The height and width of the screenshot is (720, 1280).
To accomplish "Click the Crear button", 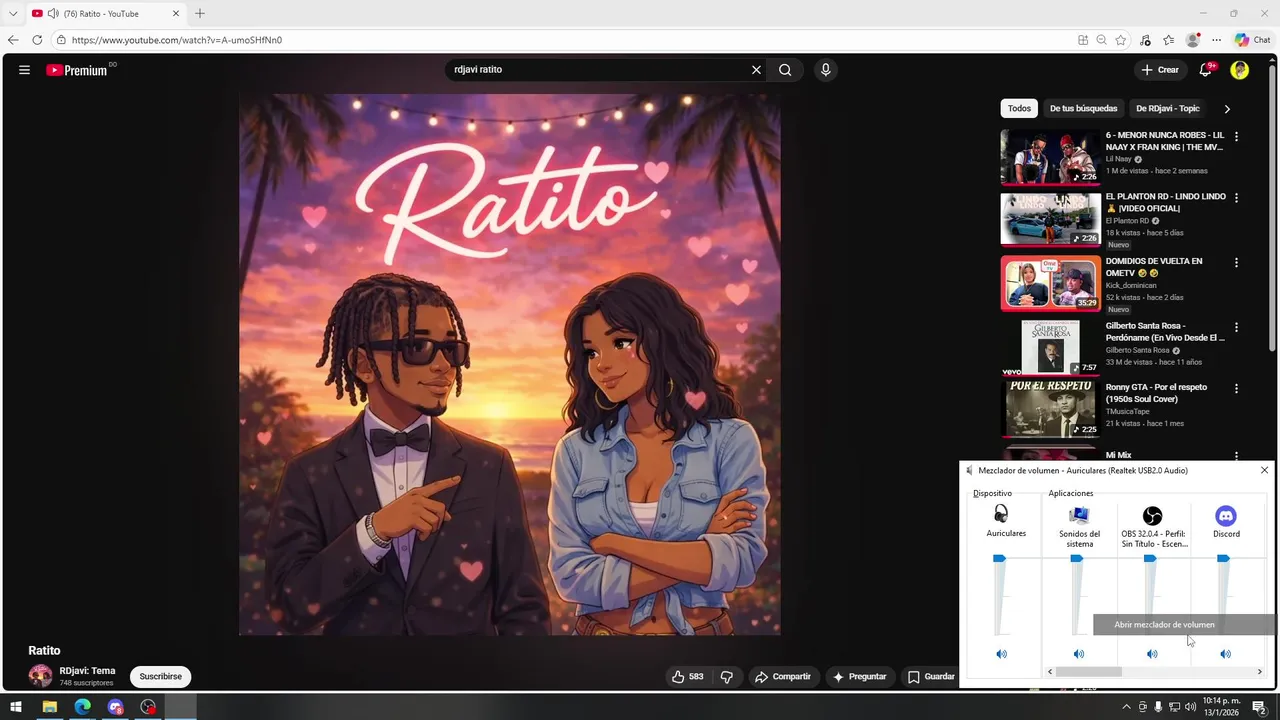I will [x=1160, y=70].
